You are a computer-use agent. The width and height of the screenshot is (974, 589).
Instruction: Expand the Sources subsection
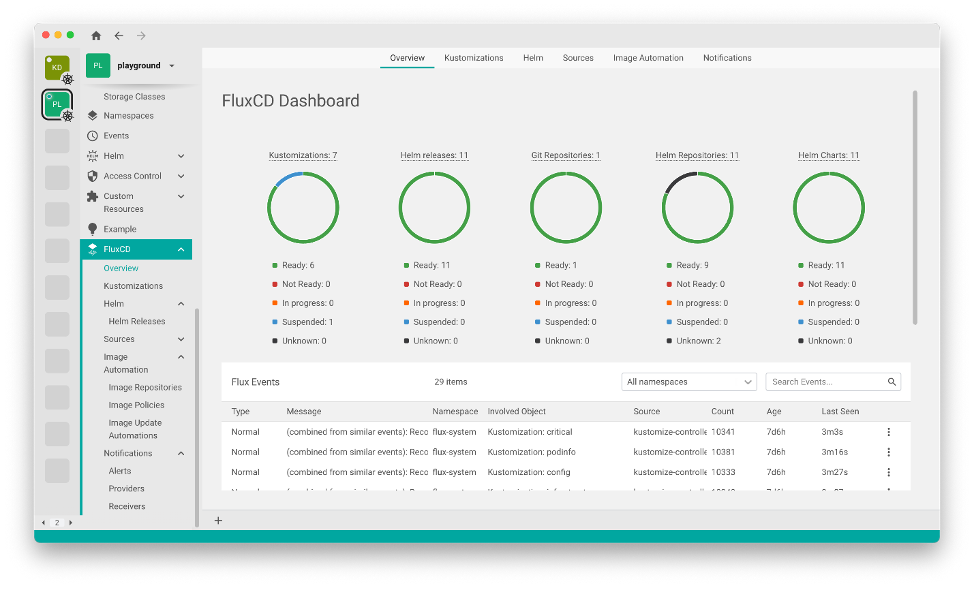pyautogui.click(x=181, y=339)
